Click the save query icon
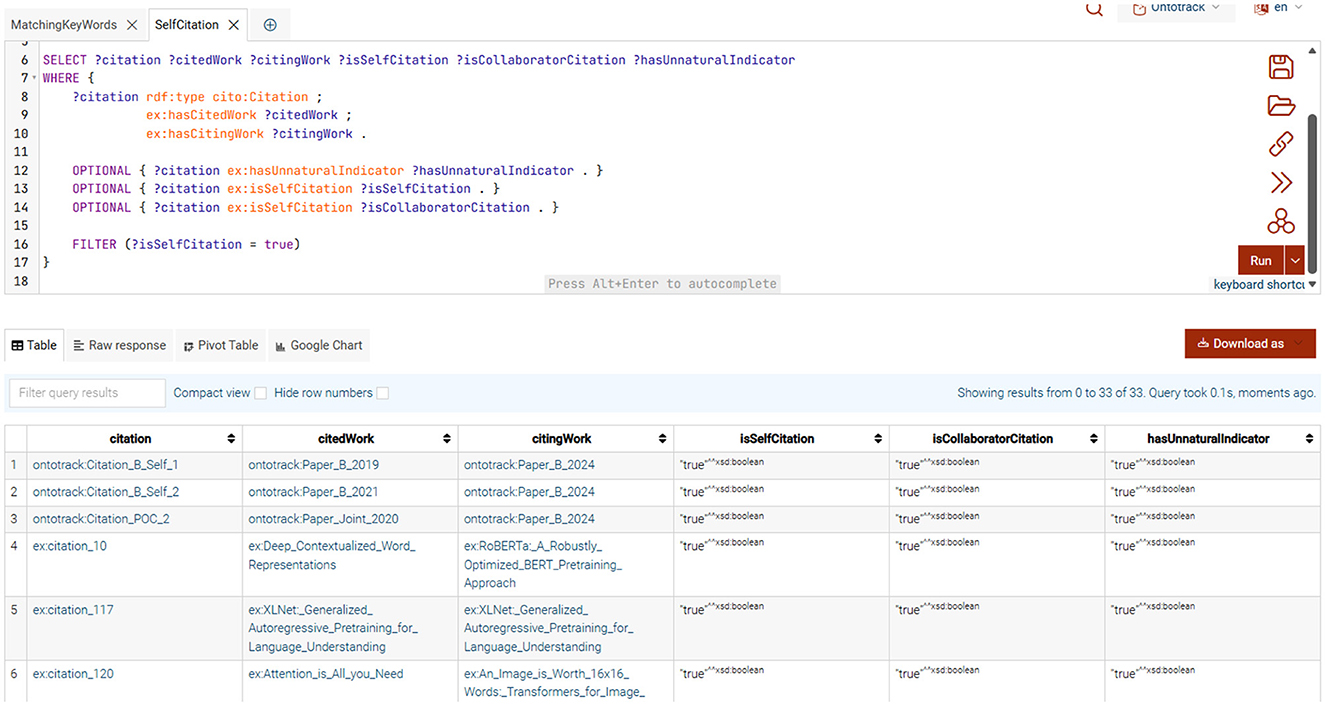The image size is (1325, 706). click(1280, 67)
